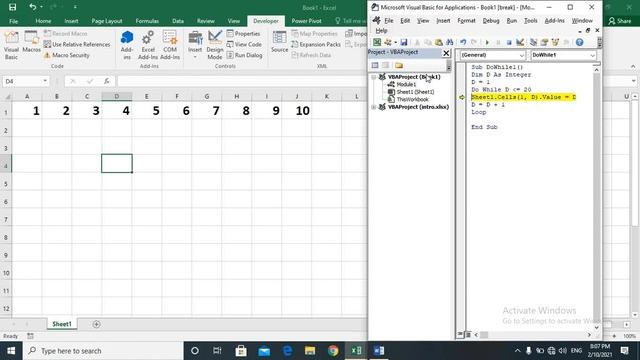
Task: Click Expansion Packs in XML group
Action: (316, 44)
